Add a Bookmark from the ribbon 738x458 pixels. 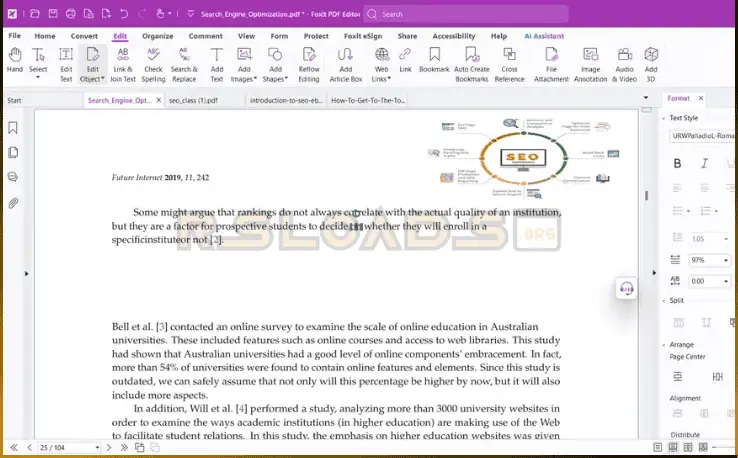(434, 60)
